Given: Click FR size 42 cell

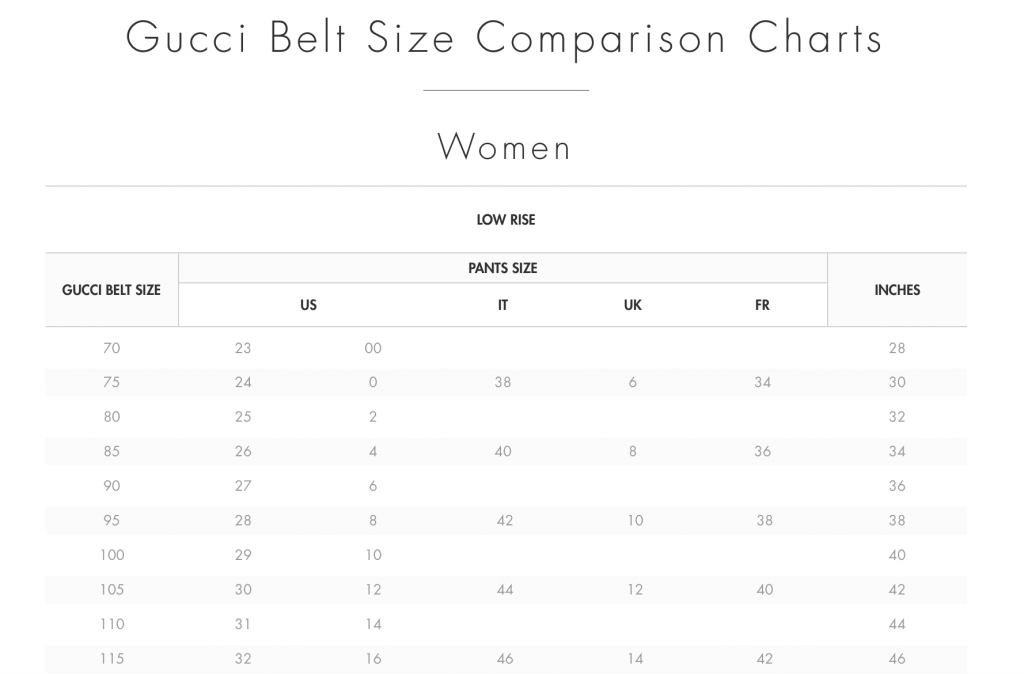Looking at the screenshot, I should coord(764,659).
